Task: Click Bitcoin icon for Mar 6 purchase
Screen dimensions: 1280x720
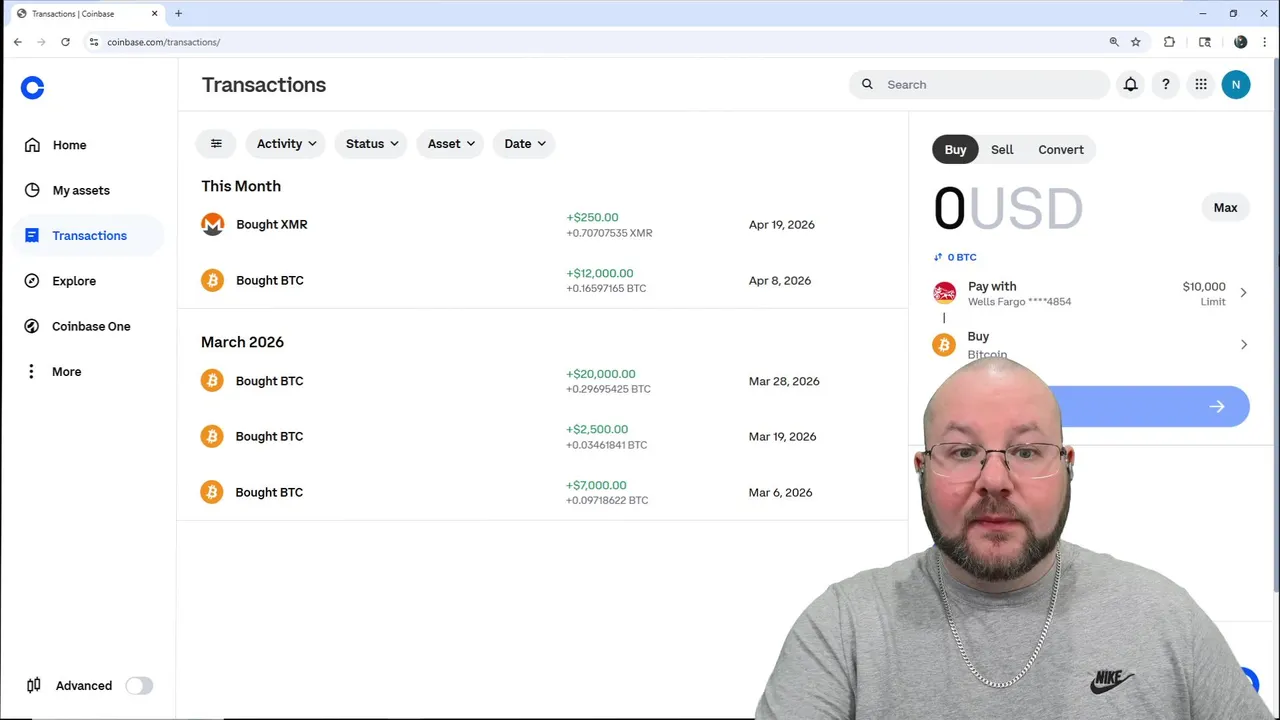Action: (x=212, y=492)
